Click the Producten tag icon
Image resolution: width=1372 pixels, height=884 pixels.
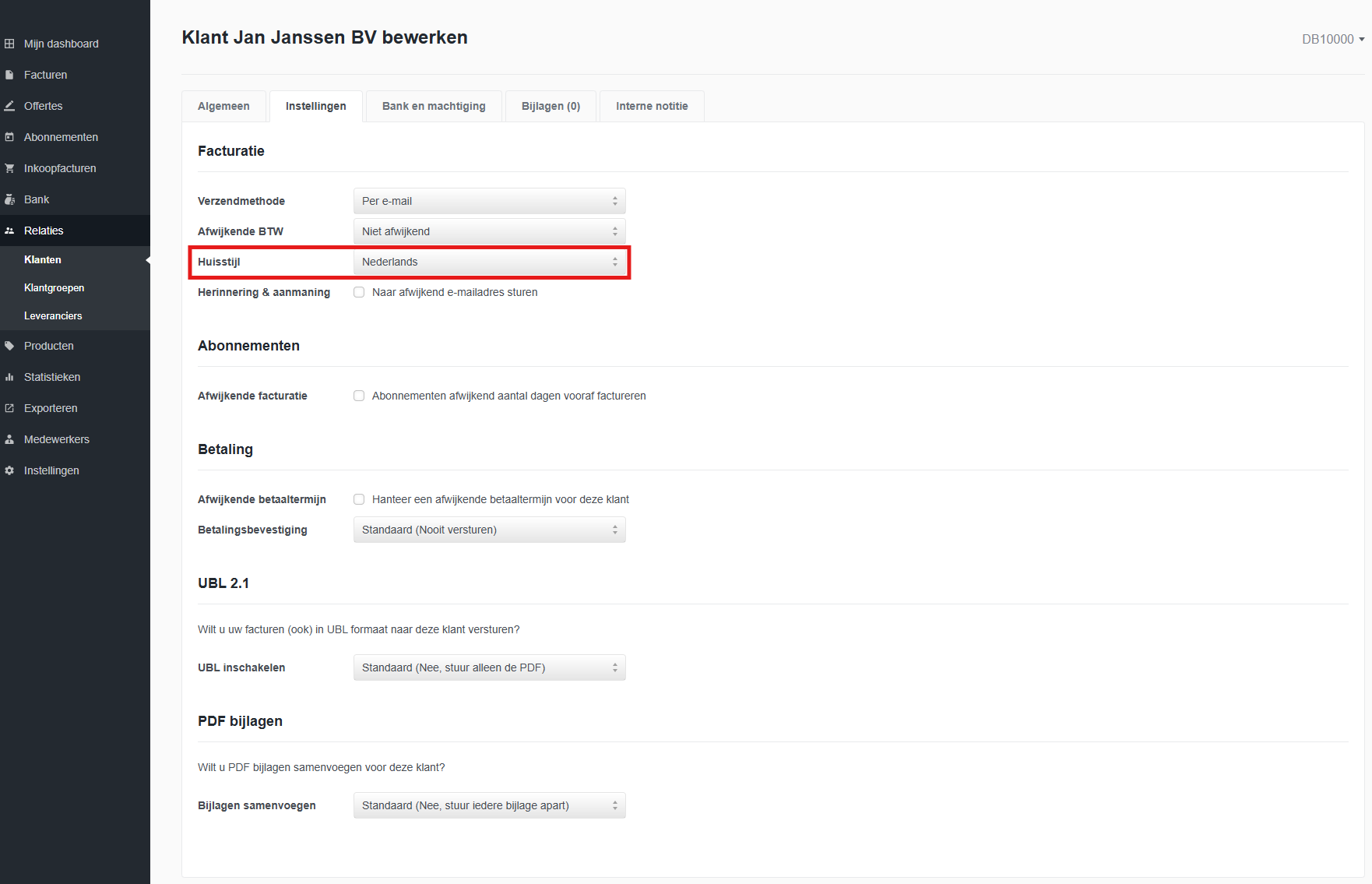[x=9, y=346]
